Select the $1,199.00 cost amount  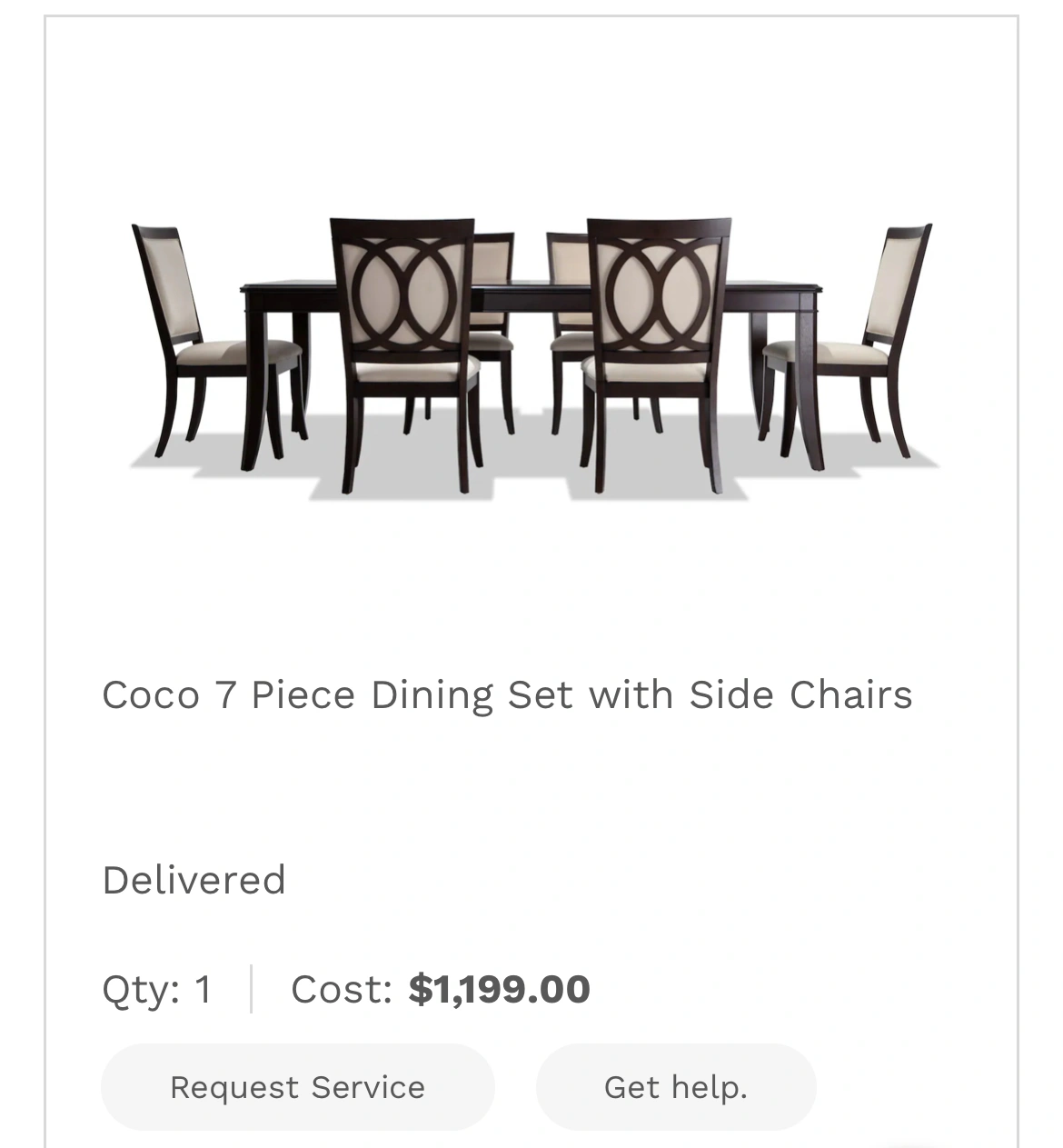point(499,989)
